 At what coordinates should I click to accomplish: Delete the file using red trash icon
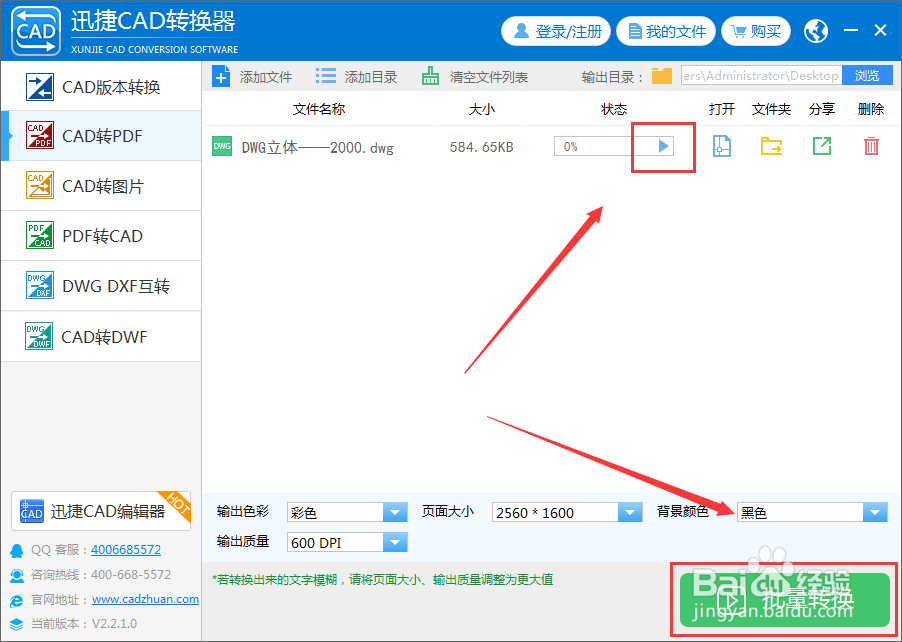869,146
